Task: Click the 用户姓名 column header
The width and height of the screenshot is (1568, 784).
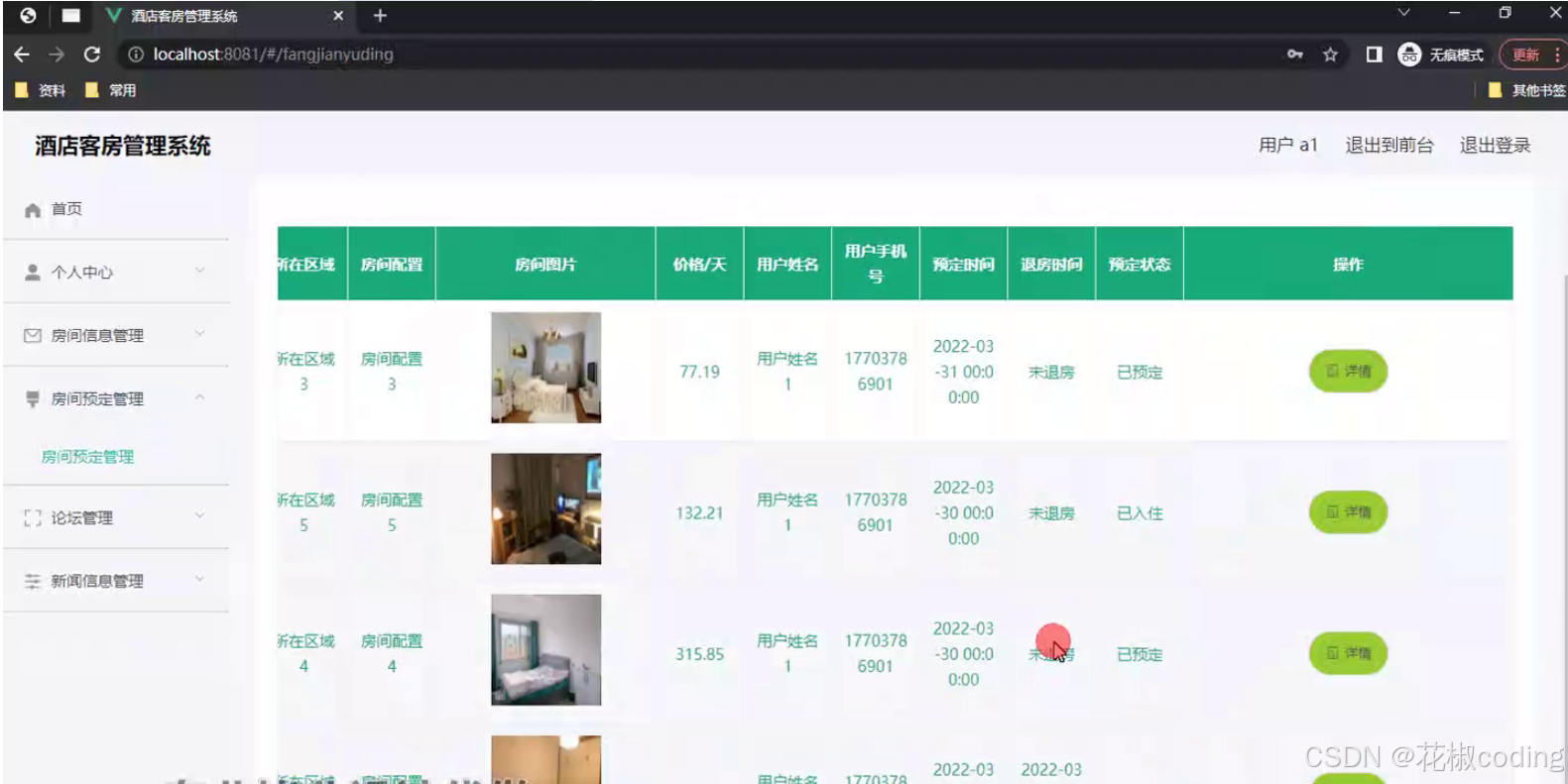Action: (787, 265)
